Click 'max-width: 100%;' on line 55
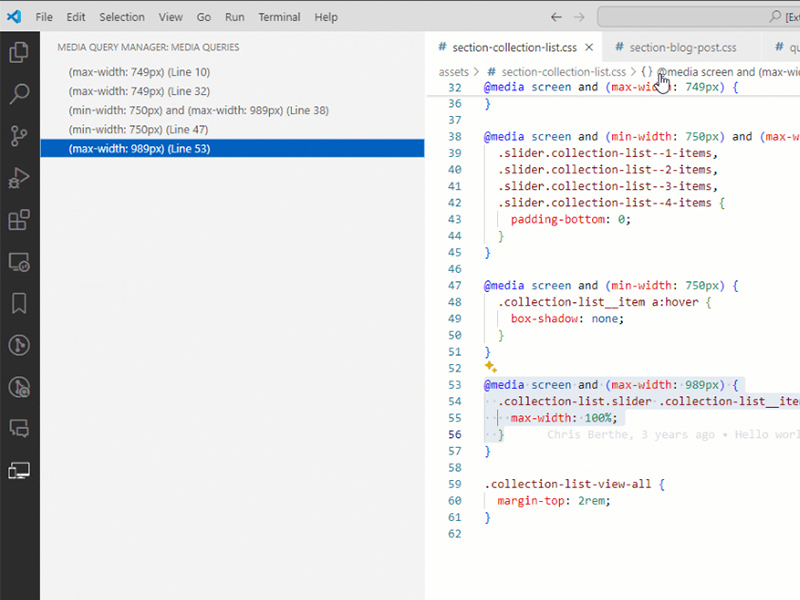The height and width of the screenshot is (600, 800). [564, 418]
